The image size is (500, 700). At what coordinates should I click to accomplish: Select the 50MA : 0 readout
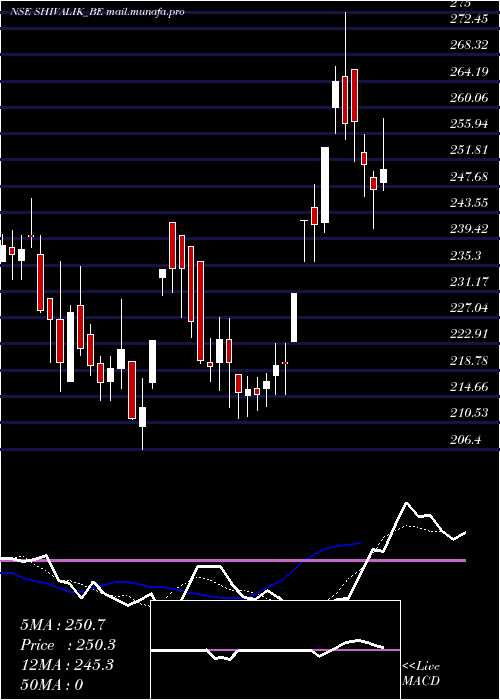[x=52, y=685]
